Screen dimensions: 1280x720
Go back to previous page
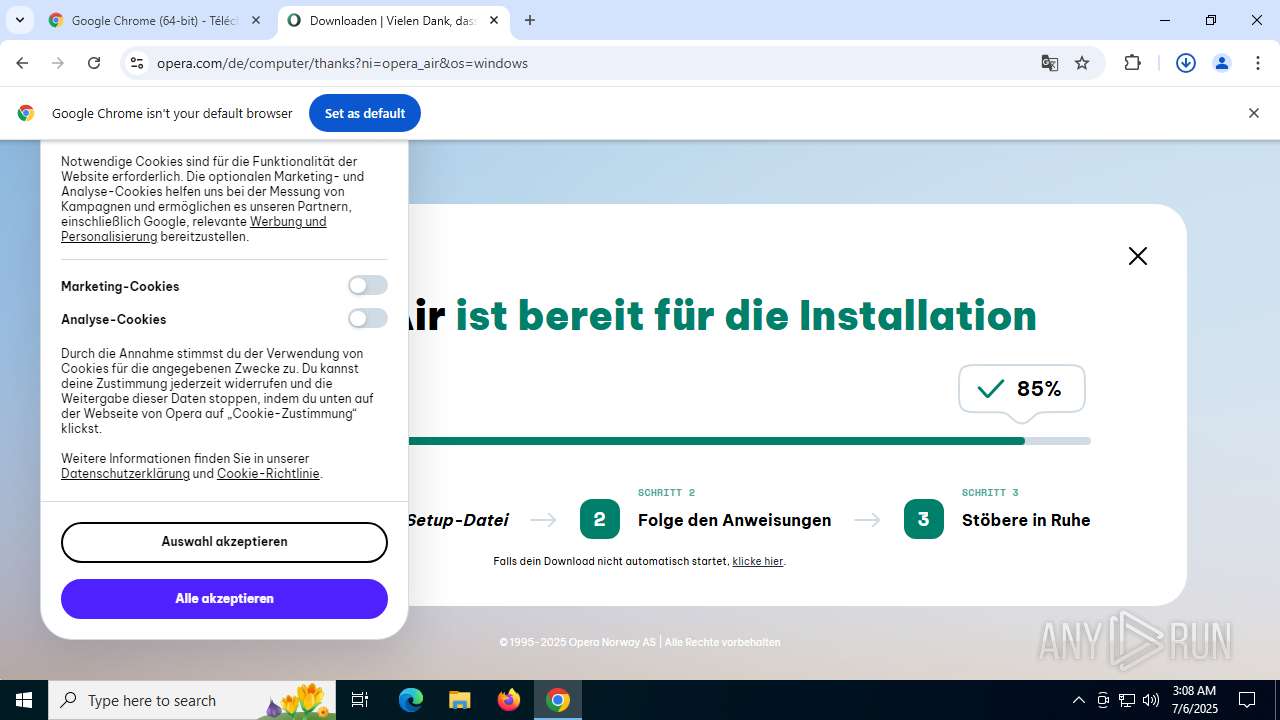click(22, 63)
